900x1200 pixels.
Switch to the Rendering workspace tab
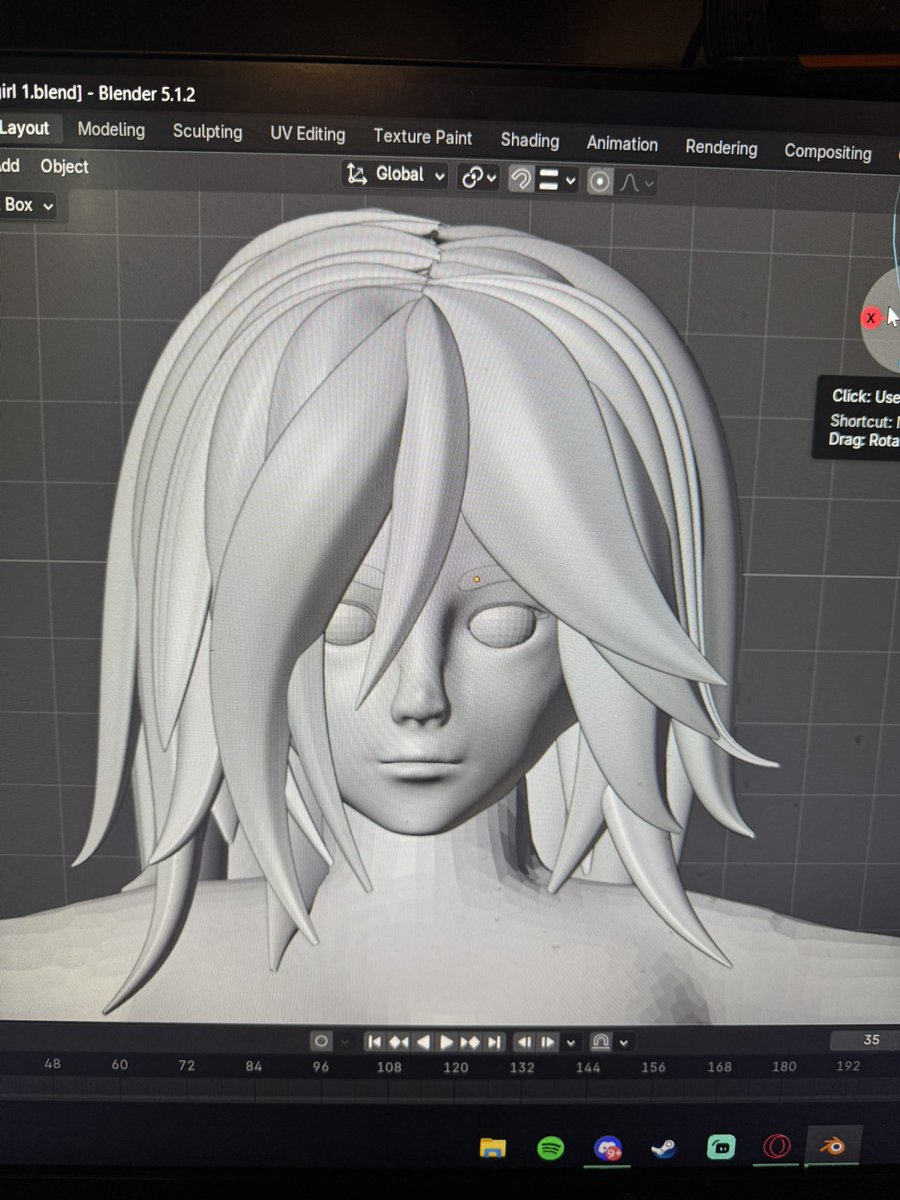coord(721,148)
